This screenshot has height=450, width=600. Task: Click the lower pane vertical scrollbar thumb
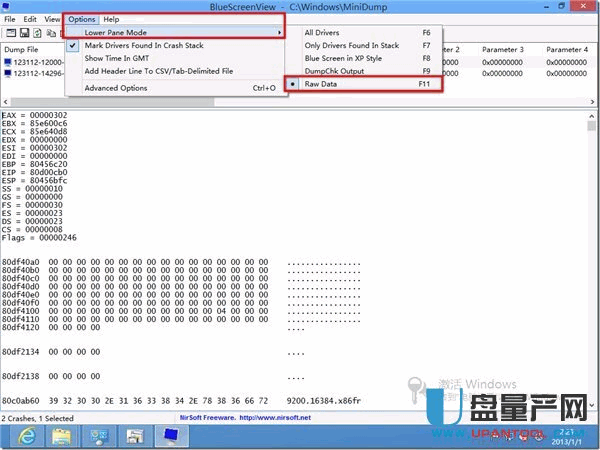coord(592,126)
